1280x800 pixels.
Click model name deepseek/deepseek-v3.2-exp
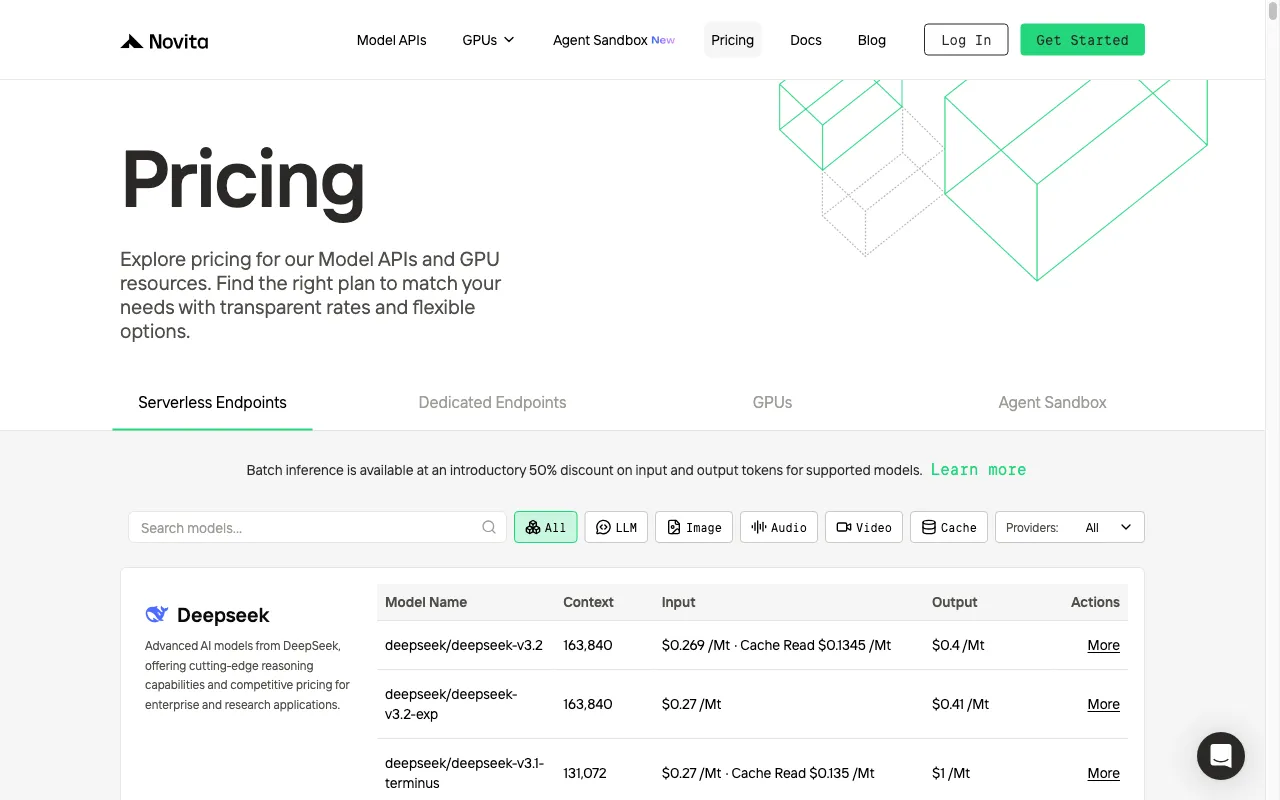pyautogui.click(x=451, y=704)
